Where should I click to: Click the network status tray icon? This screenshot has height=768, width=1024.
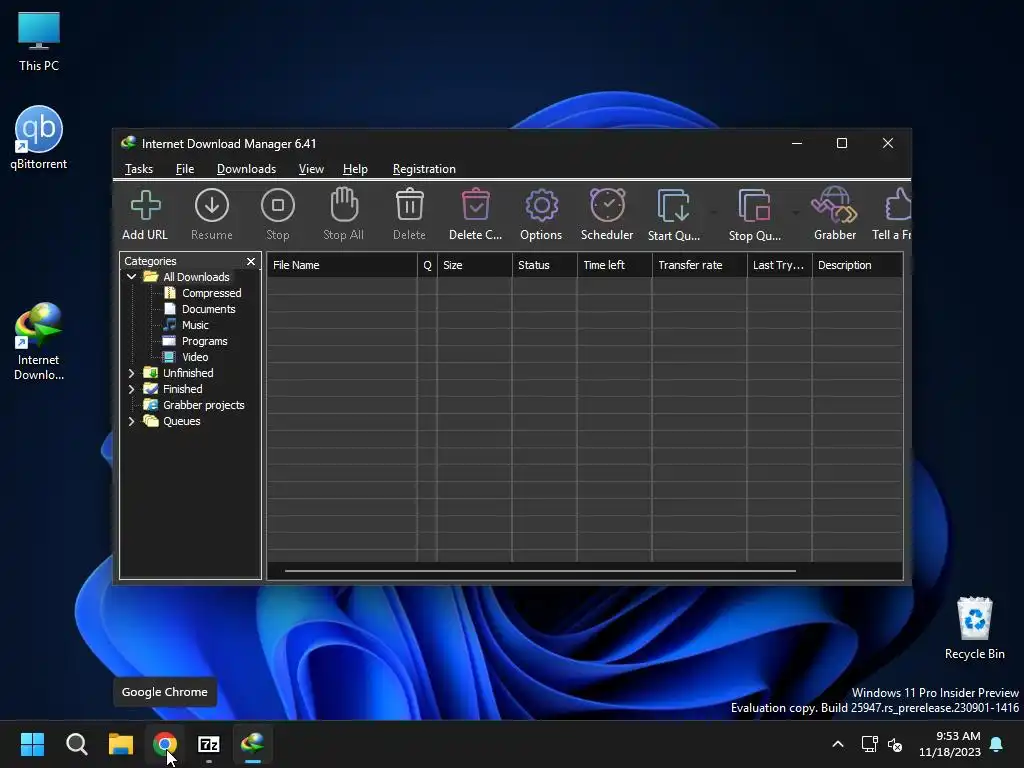pos(869,744)
